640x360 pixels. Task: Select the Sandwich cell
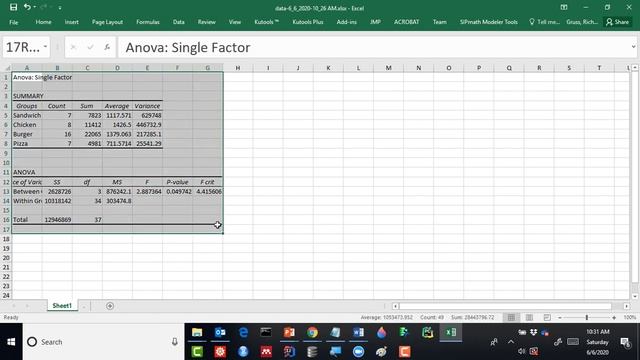pos(27,115)
